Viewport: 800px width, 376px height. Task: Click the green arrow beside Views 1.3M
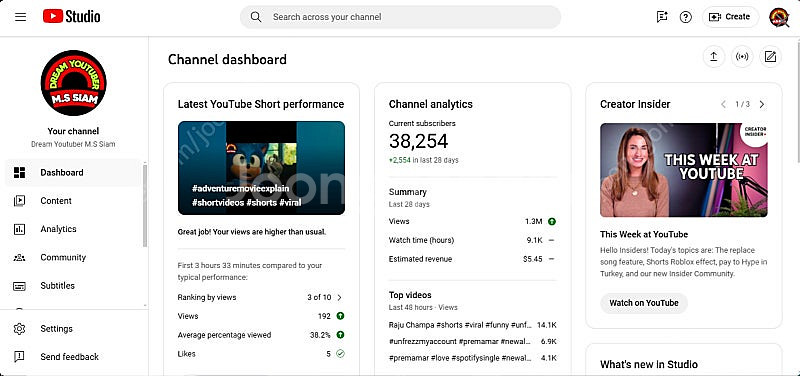point(552,221)
